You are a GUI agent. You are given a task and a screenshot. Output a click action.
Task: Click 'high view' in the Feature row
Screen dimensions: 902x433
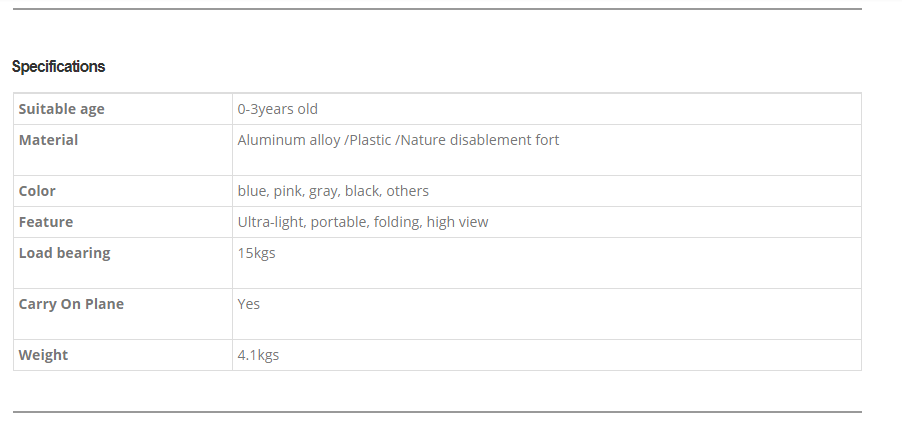click(457, 222)
